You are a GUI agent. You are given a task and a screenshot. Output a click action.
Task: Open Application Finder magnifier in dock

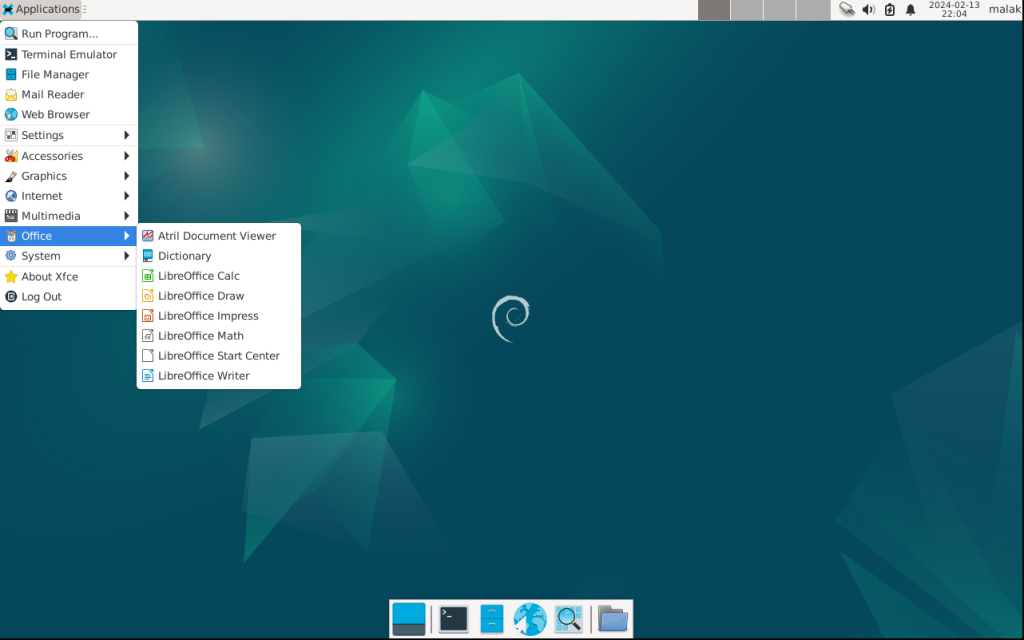(569, 619)
